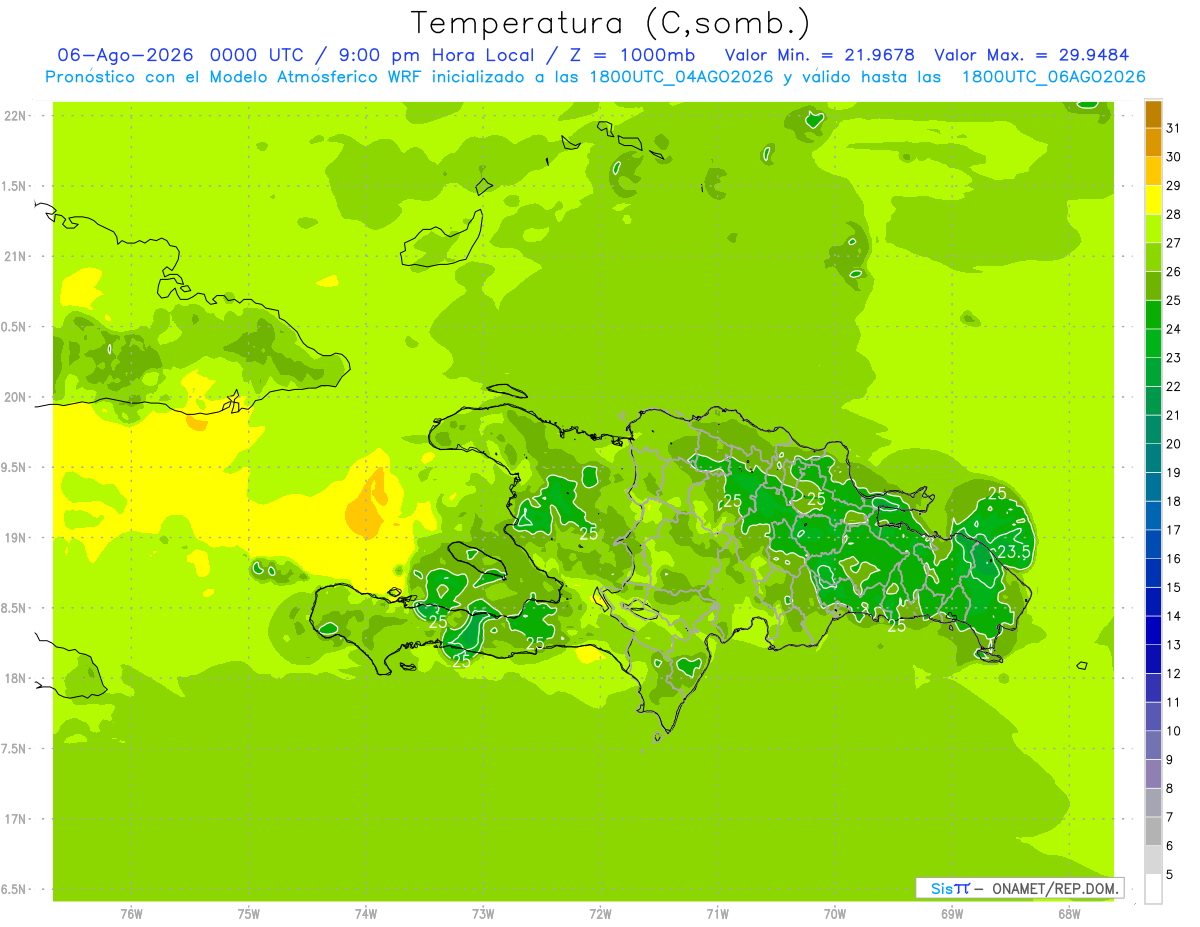This screenshot has height=927, width=1200.
Task: Click the legend color band between 28 and 29
Action: pos(1153,200)
